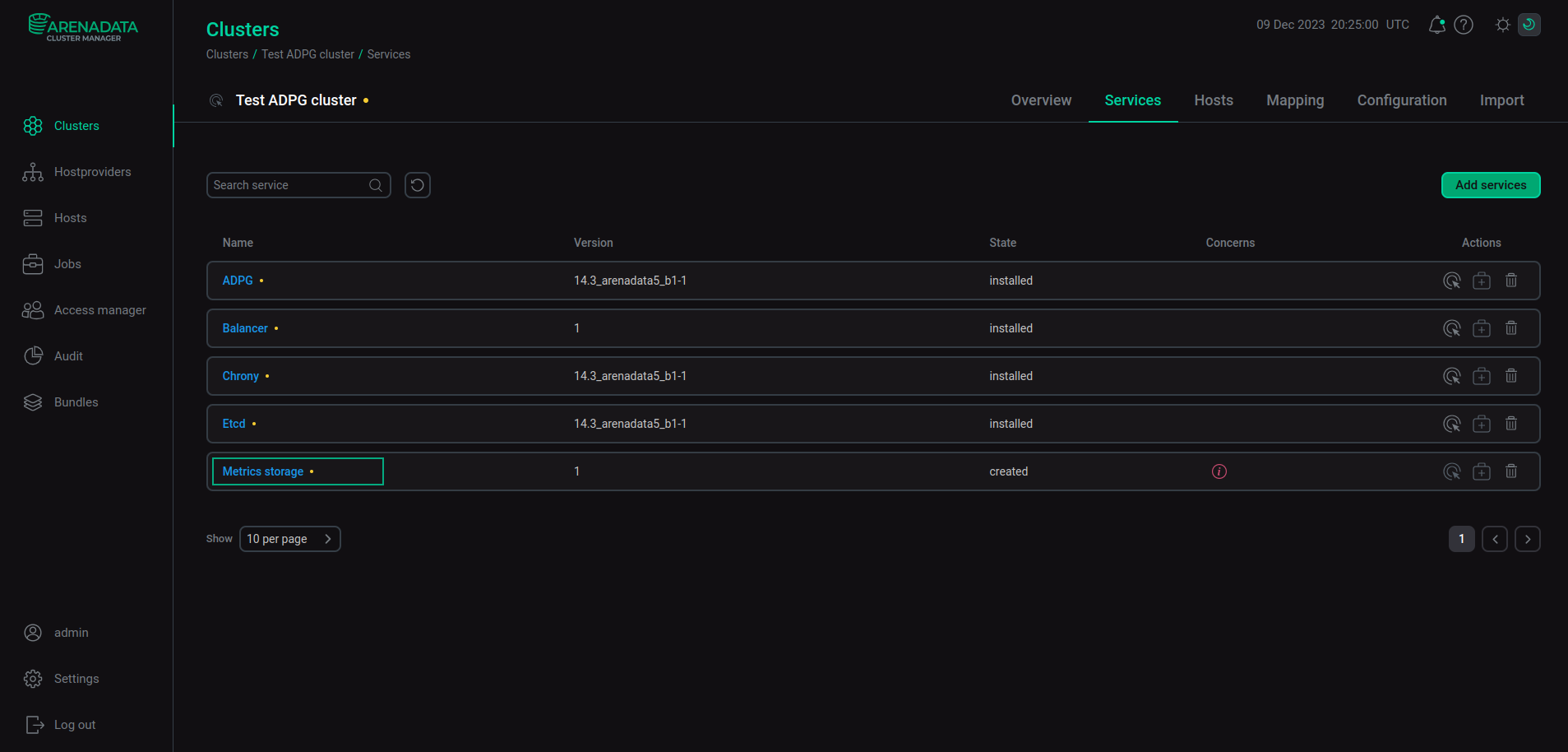
Task: Go to the next page
Action: coord(1528,539)
